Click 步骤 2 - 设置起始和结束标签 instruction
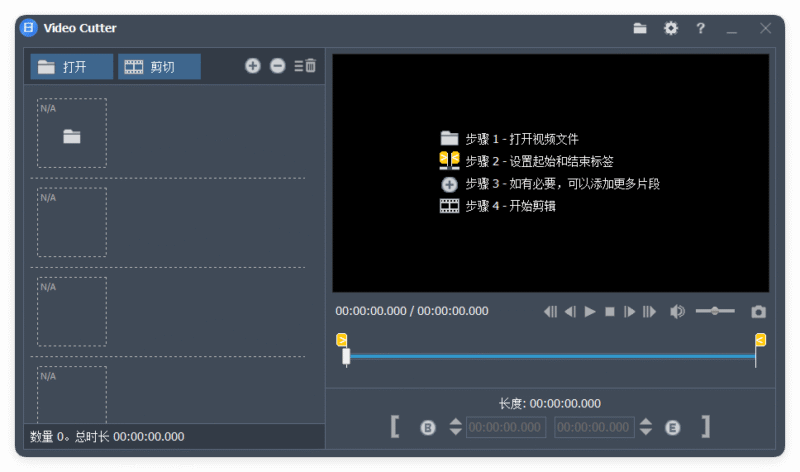The width and height of the screenshot is (800, 472). point(539,161)
